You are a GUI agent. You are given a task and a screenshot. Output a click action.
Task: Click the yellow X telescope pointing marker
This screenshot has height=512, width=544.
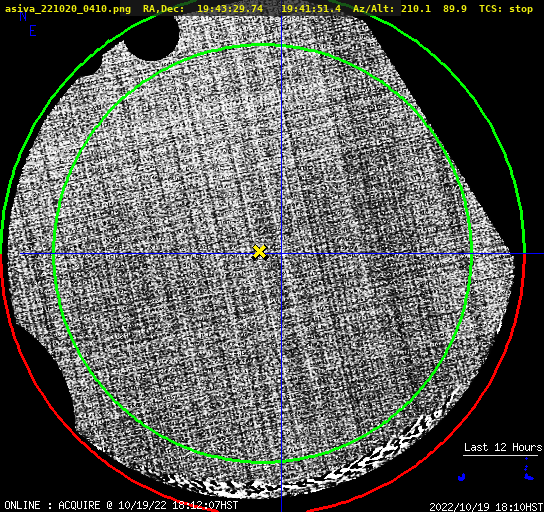[260, 252]
